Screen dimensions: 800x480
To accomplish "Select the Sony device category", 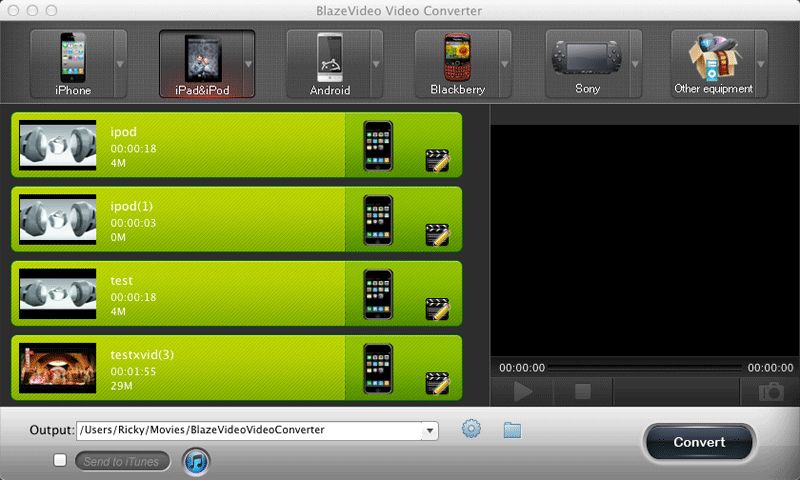I will point(587,64).
